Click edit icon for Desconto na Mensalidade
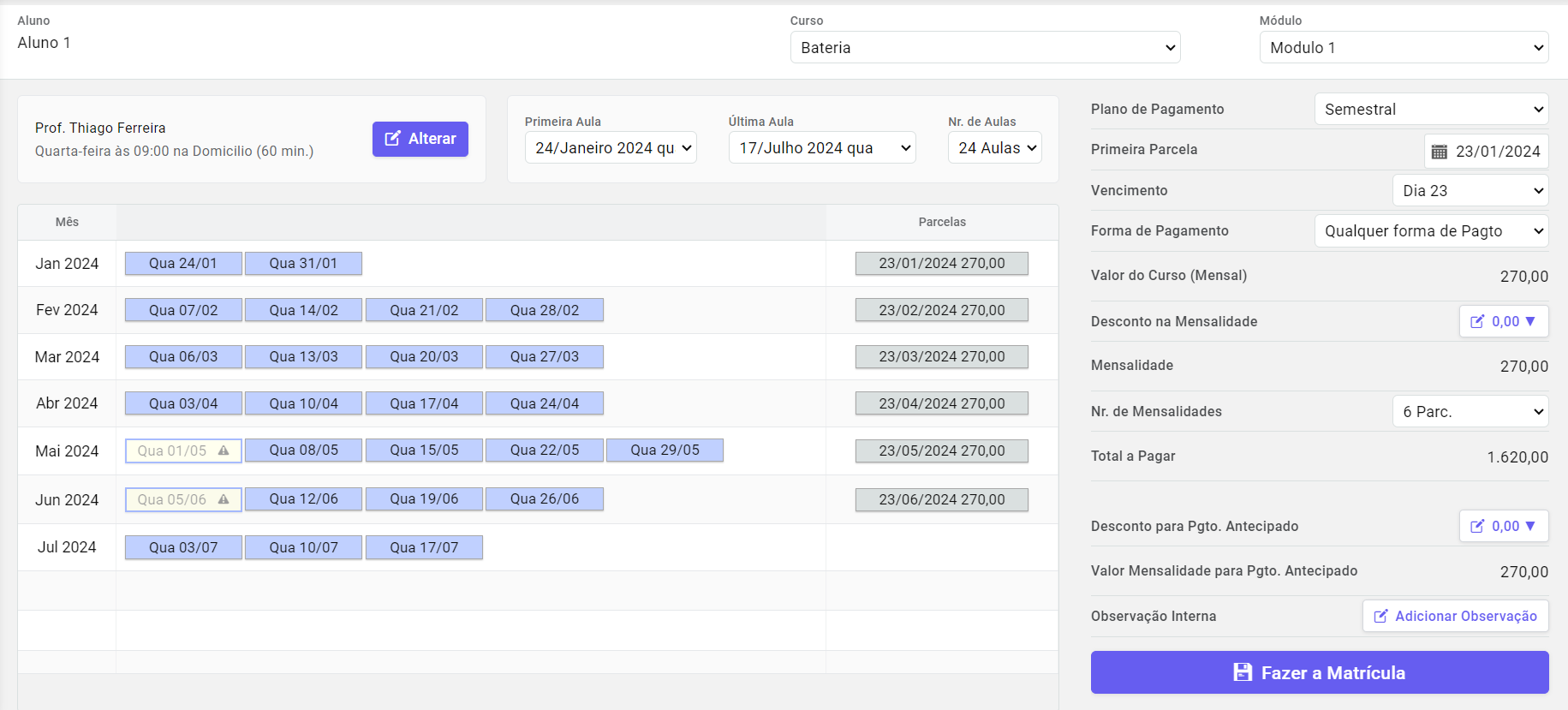1568x710 pixels. click(x=1477, y=322)
